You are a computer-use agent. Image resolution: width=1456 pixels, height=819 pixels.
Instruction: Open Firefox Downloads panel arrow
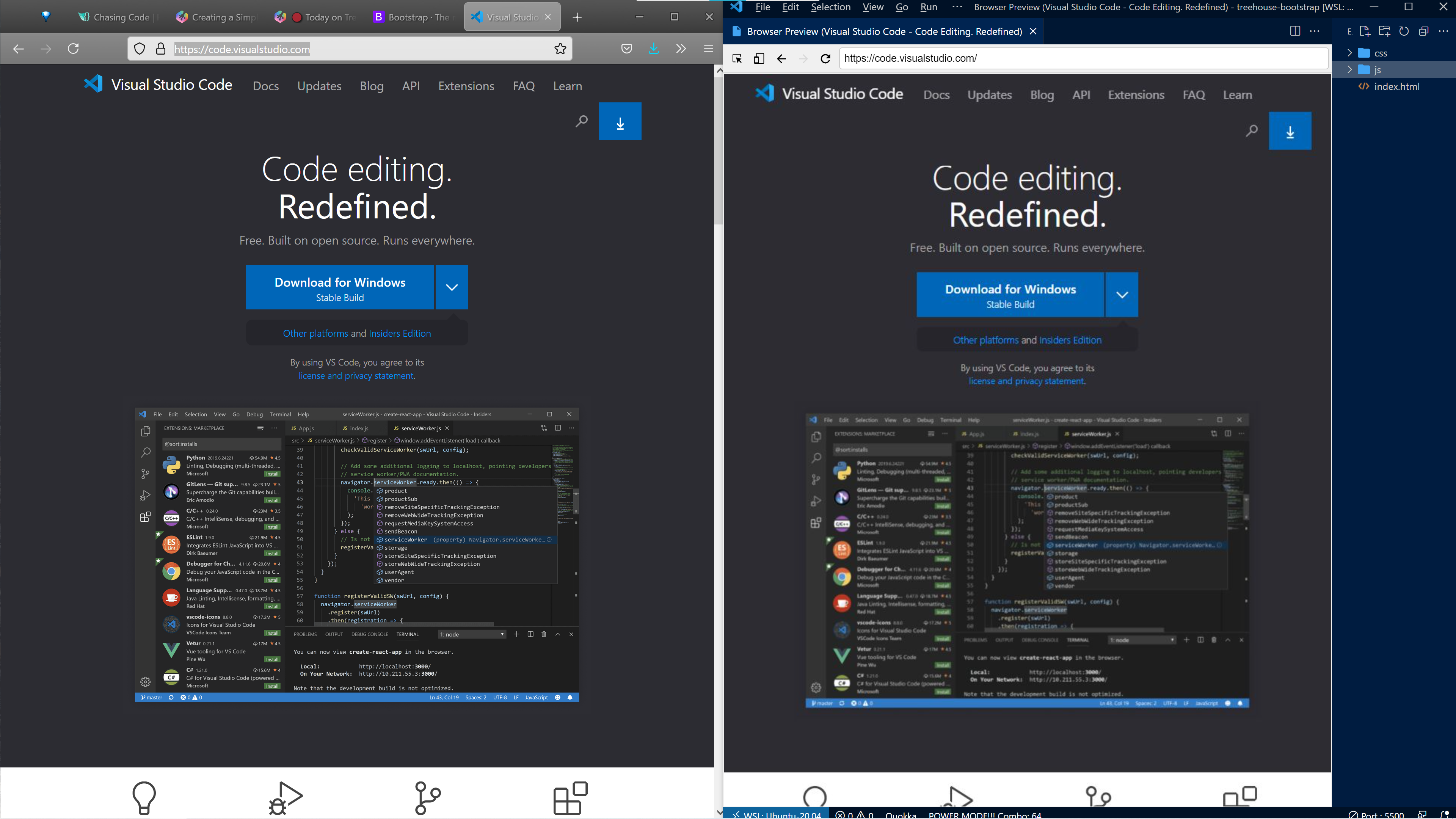pyautogui.click(x=653, y=49)
